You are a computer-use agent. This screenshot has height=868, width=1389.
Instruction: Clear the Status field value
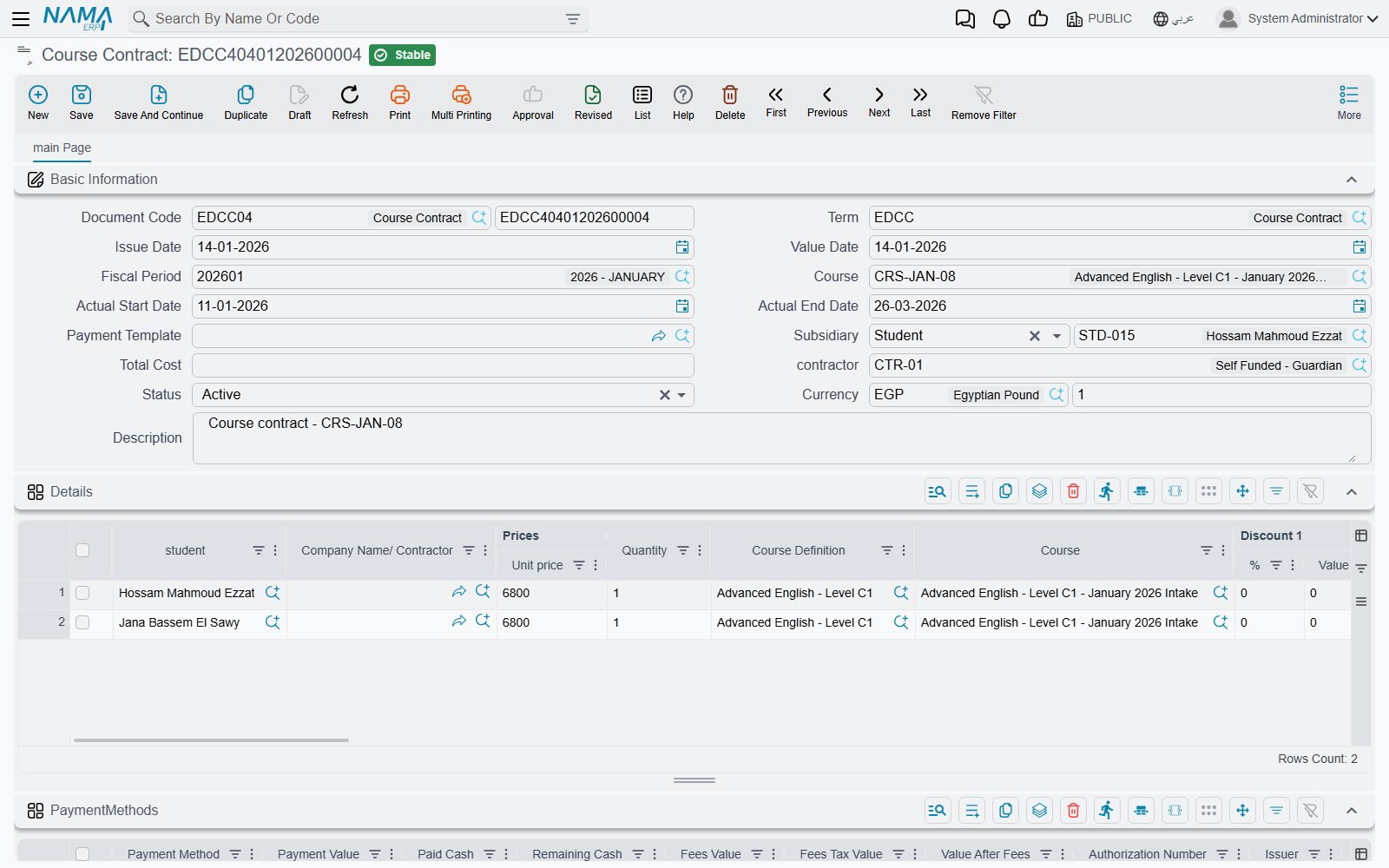665,395
